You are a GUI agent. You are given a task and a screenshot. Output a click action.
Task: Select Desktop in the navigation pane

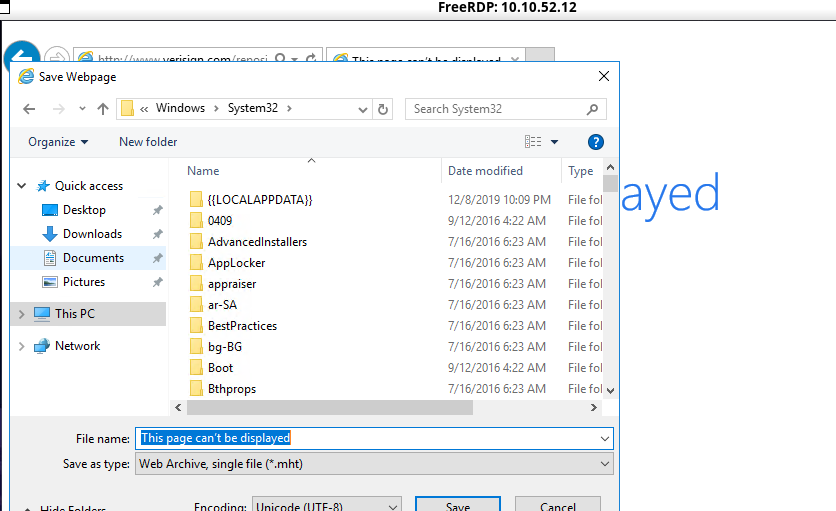84,210
